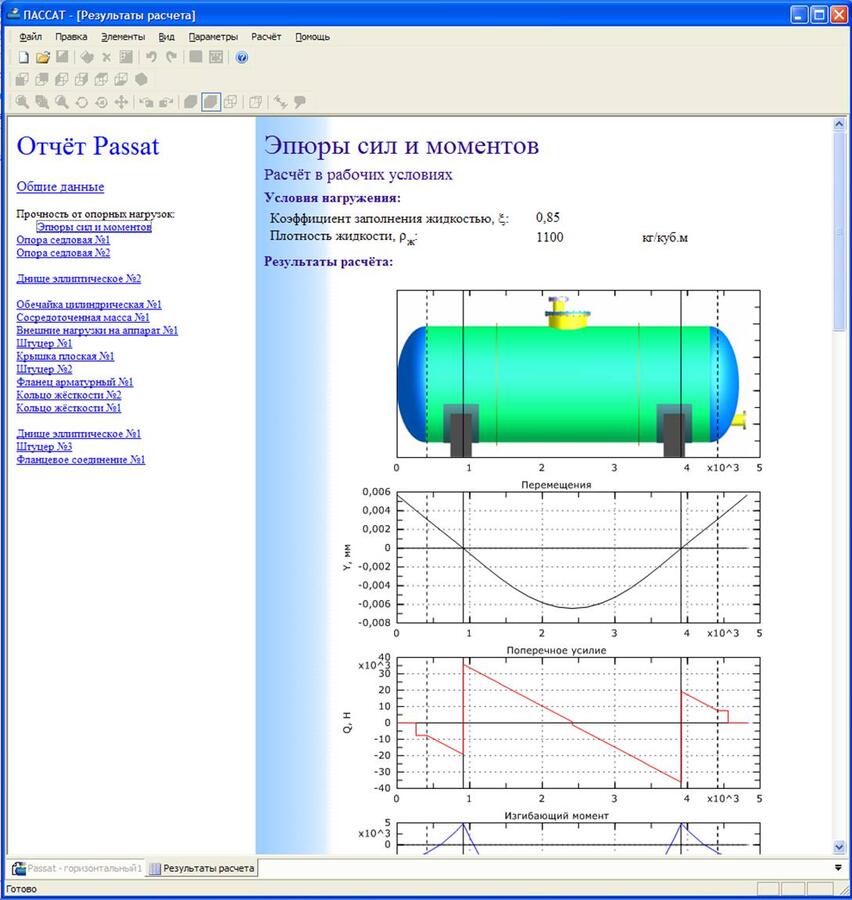Screen dimensions: 852x900
Task: Click the vertical scrollbar down arrow
Action: (839, 847)
